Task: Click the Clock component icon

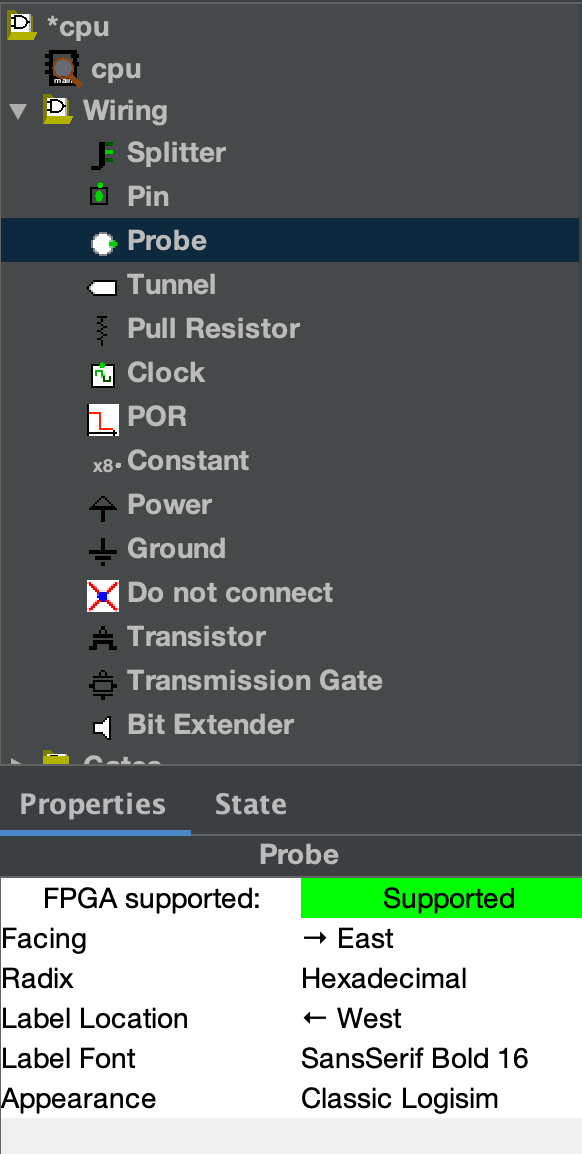Action: 100,372
